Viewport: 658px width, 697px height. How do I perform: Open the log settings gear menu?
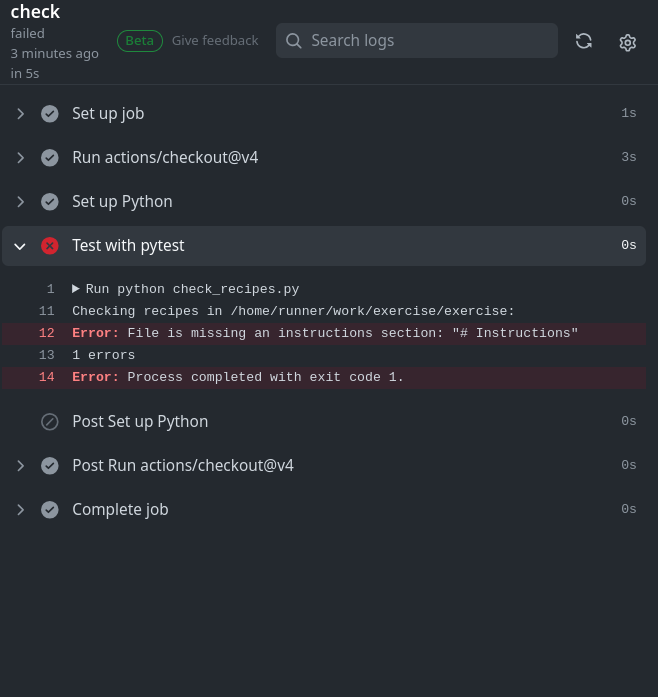point(628,42)
